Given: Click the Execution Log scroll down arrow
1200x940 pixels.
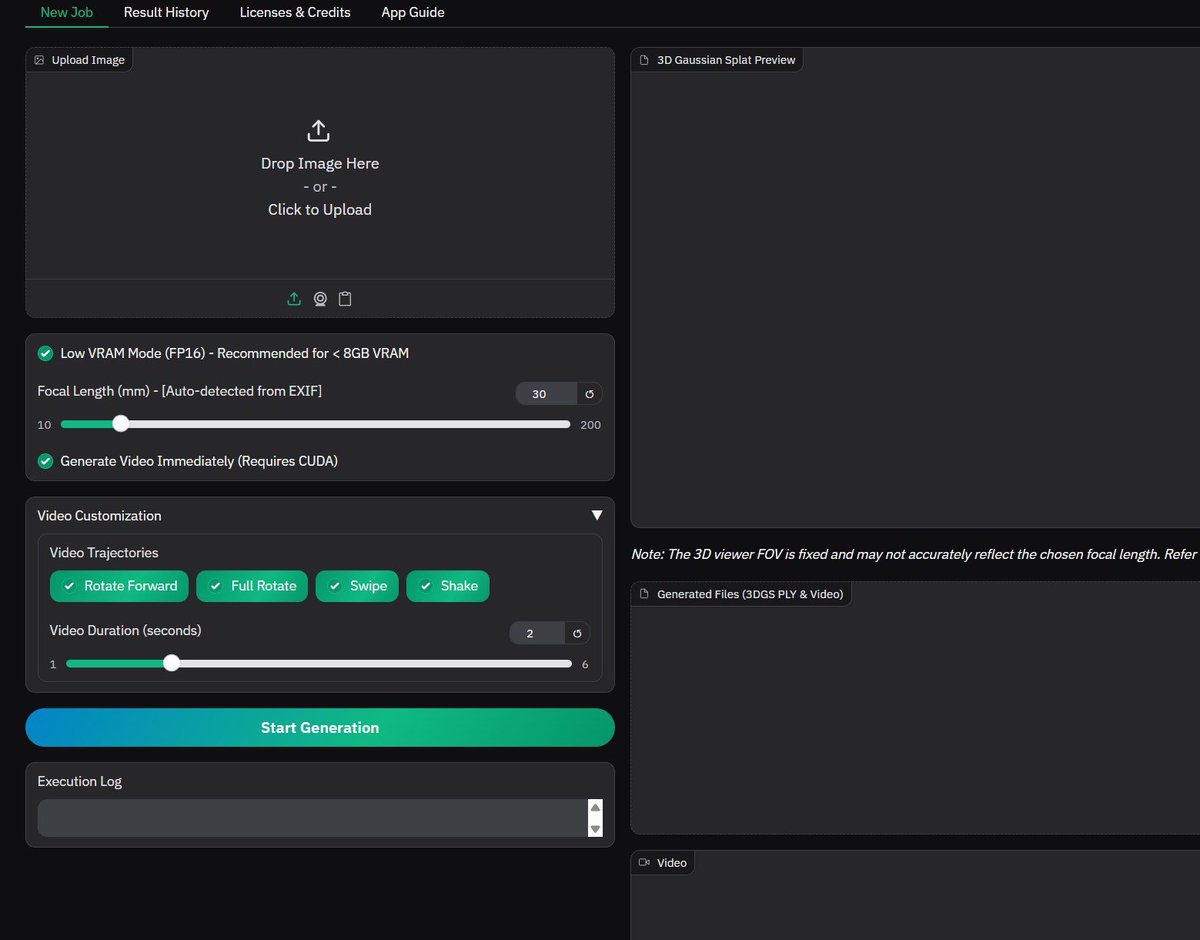Looking at the screenshot, I should [595, 829].
